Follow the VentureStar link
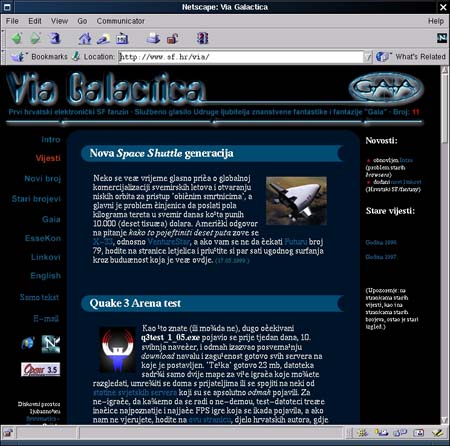Viewport: 450px width, 446px height. point(168,242)
